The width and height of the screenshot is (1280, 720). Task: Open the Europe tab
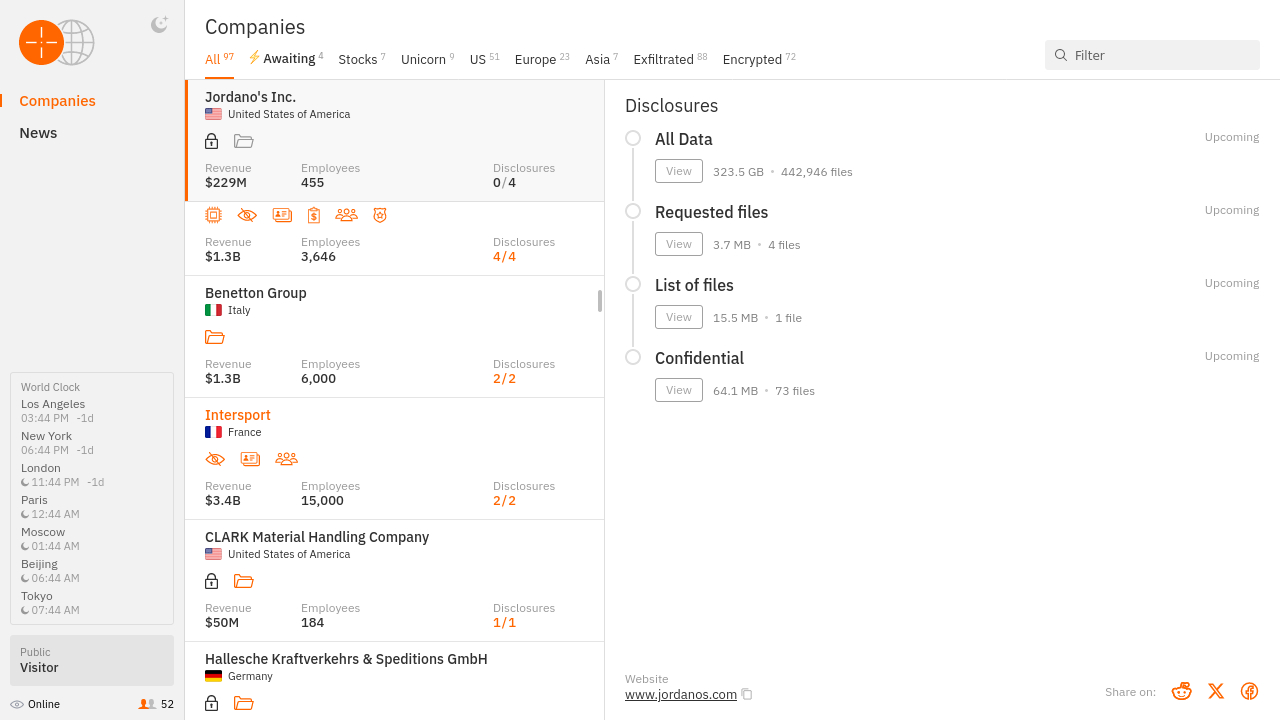tap(535, 60)
